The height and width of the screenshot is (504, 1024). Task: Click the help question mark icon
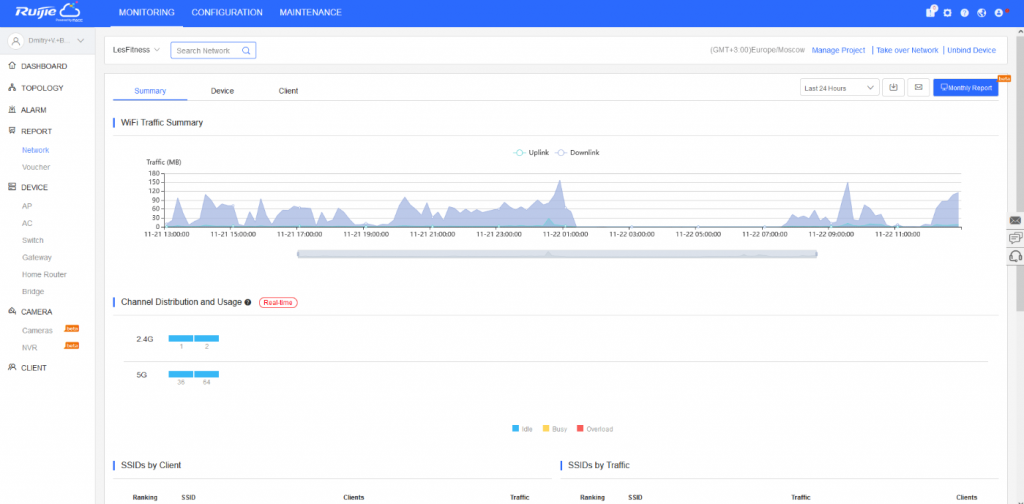[965, 13]
